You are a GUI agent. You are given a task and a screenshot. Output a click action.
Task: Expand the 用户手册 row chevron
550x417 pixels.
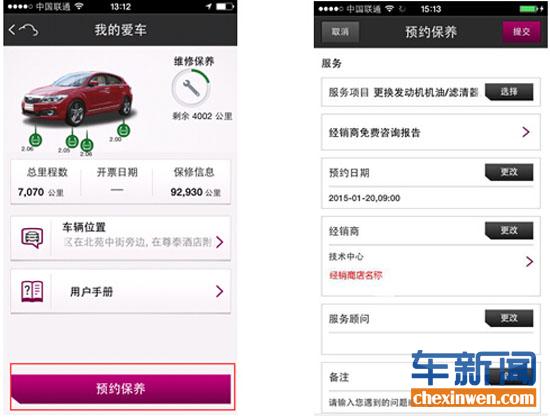(x=220, y=291)
